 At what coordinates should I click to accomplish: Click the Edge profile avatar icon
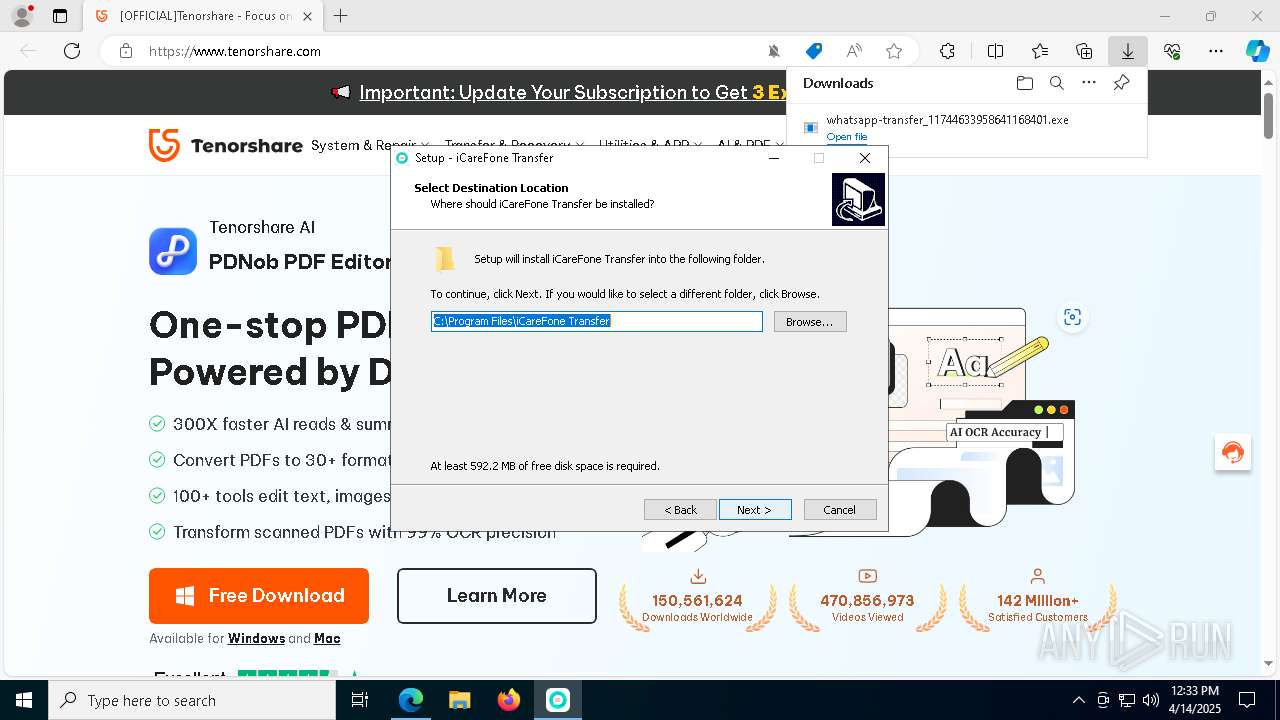(x=22, y=16)
